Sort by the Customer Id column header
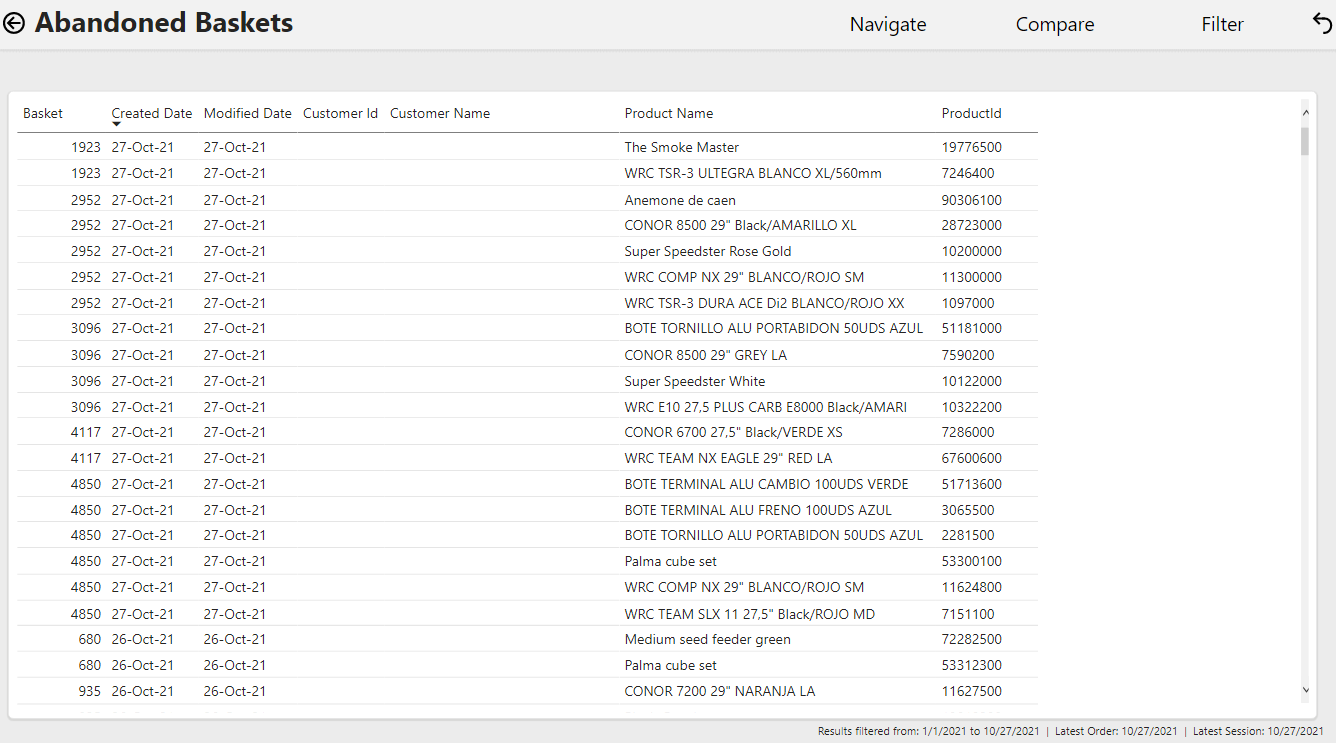Image resolution: width=1336 pixels, height=743 pixels. point(340,113)
